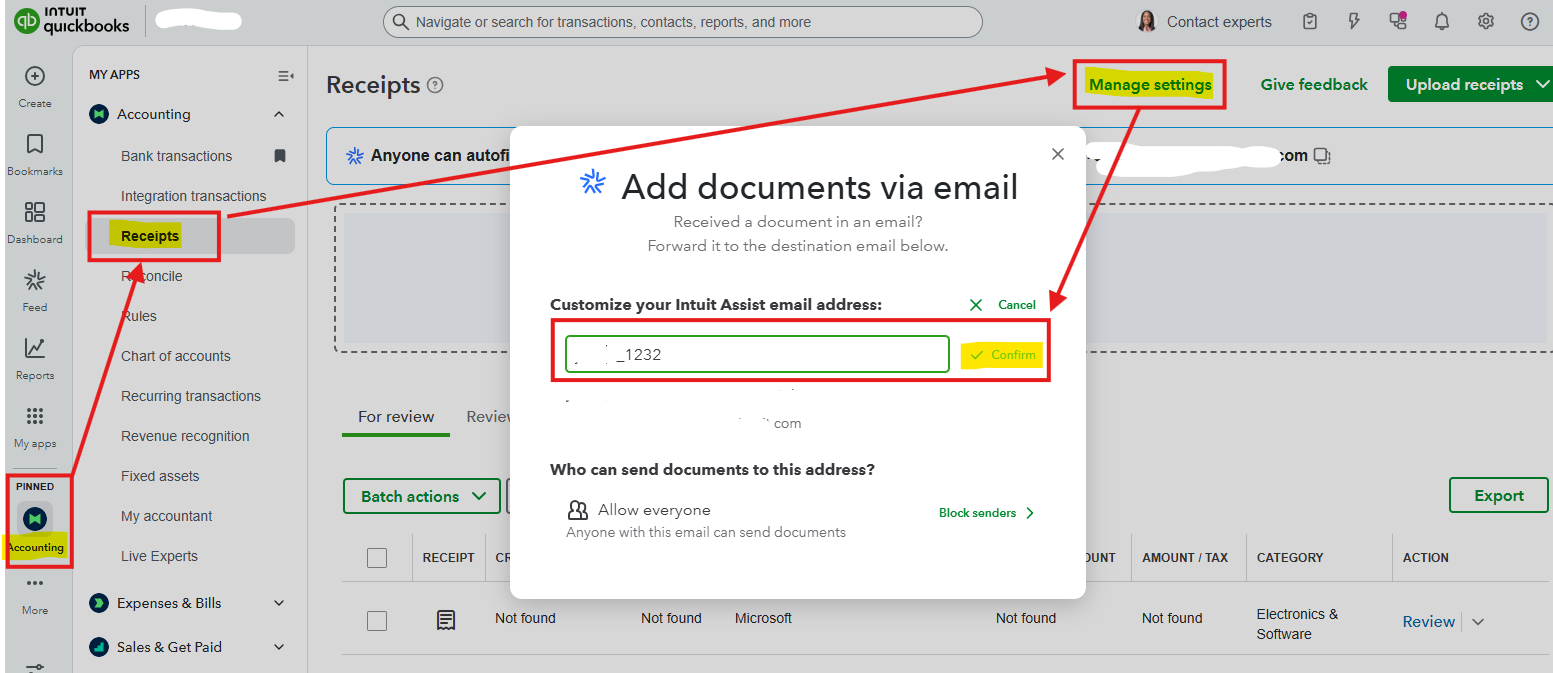
Task: Open Revenue recognition menu item
Action: point(185,436)
